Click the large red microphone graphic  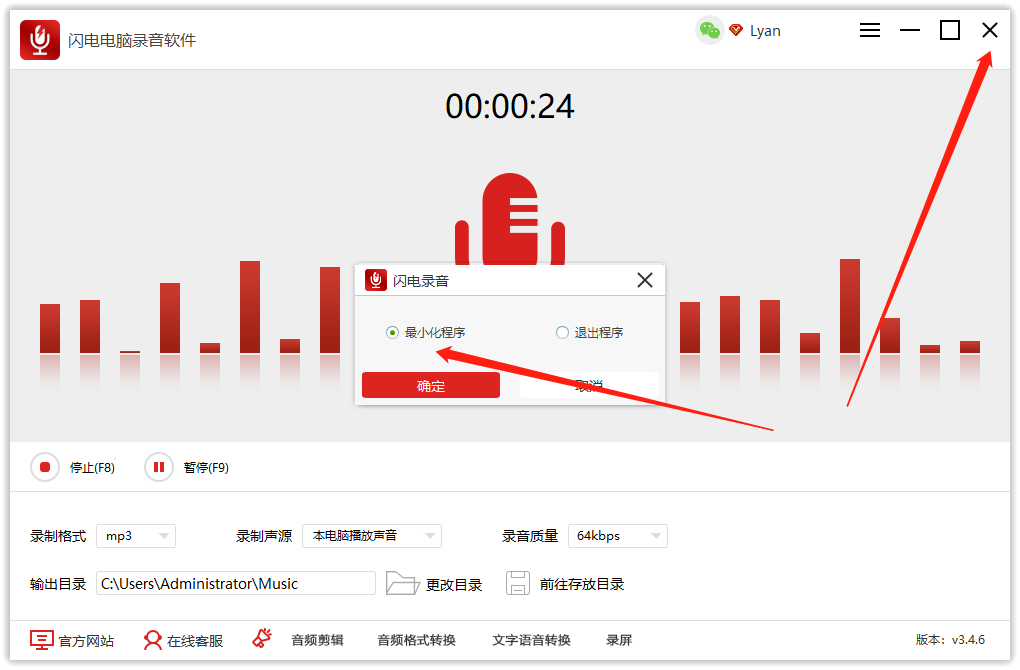(509, 219)
